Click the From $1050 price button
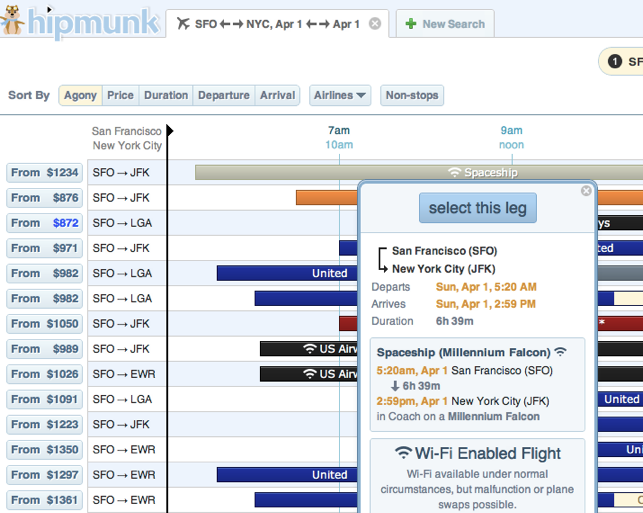The image size is (643, 513). point(44,324)
